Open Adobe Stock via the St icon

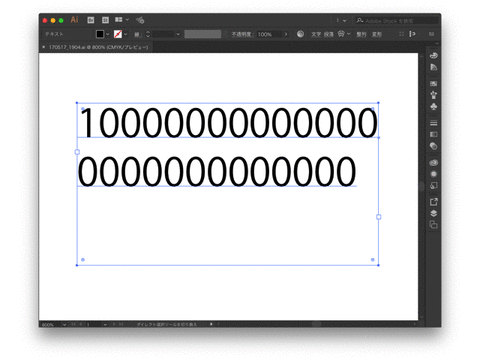(105, 20)
